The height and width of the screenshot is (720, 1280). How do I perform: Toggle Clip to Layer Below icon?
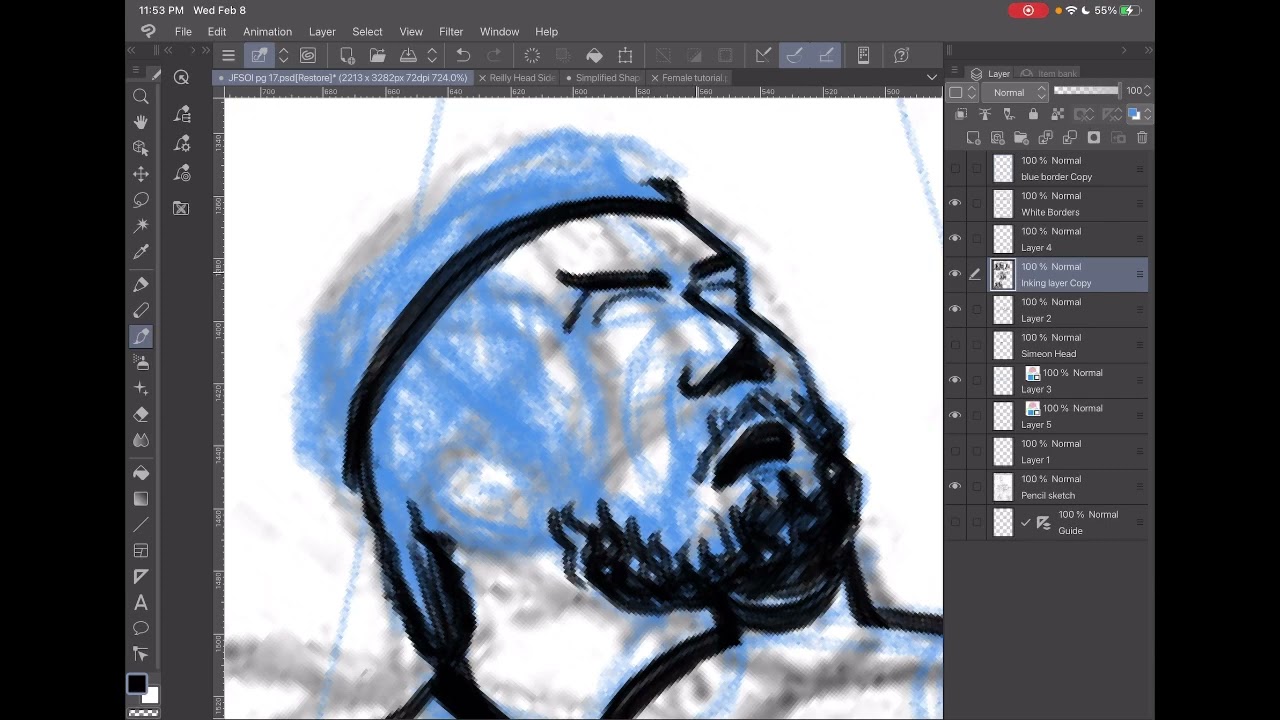pos(961,115)
